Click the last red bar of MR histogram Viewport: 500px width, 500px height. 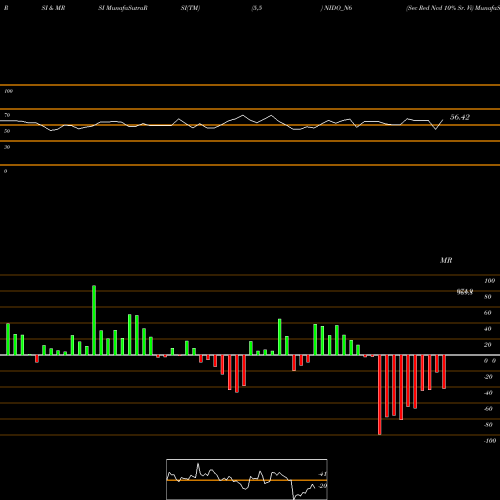444,372
